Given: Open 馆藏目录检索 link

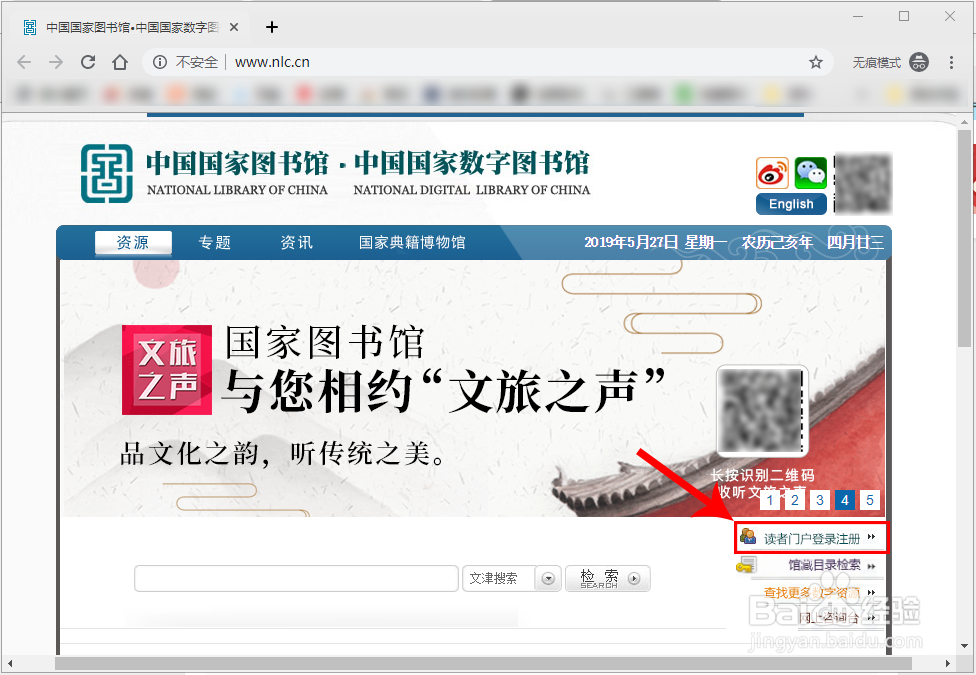Looking at the screenshot, I should [x=824, y=565].
